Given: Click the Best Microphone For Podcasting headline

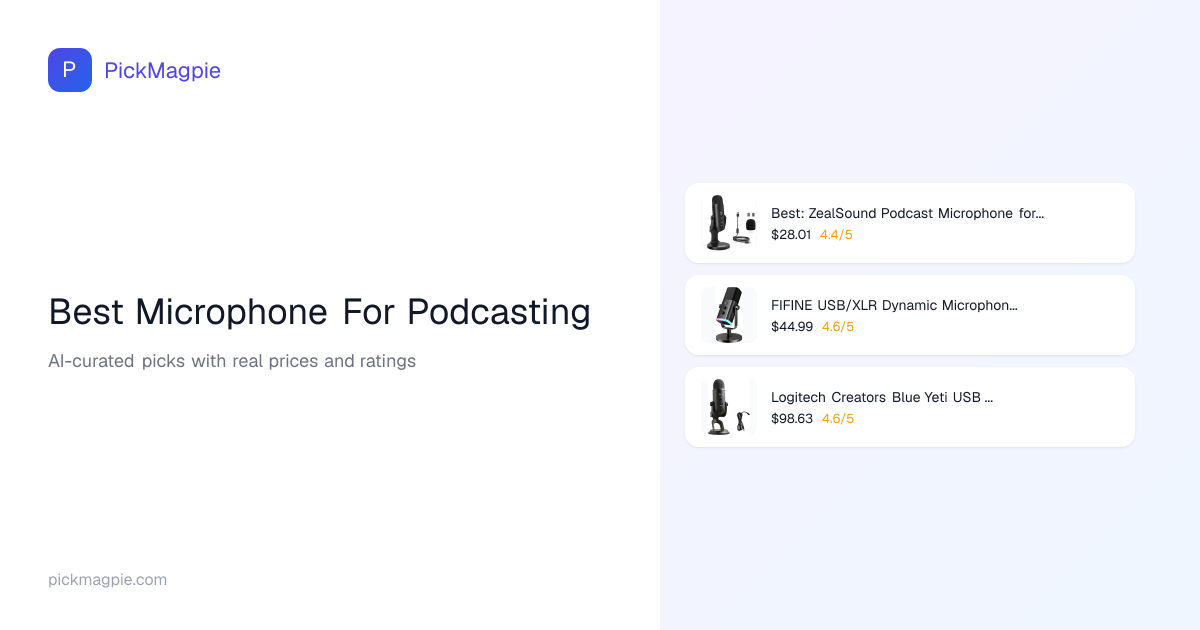Looking at the screenshot, I should click(319, 312).
